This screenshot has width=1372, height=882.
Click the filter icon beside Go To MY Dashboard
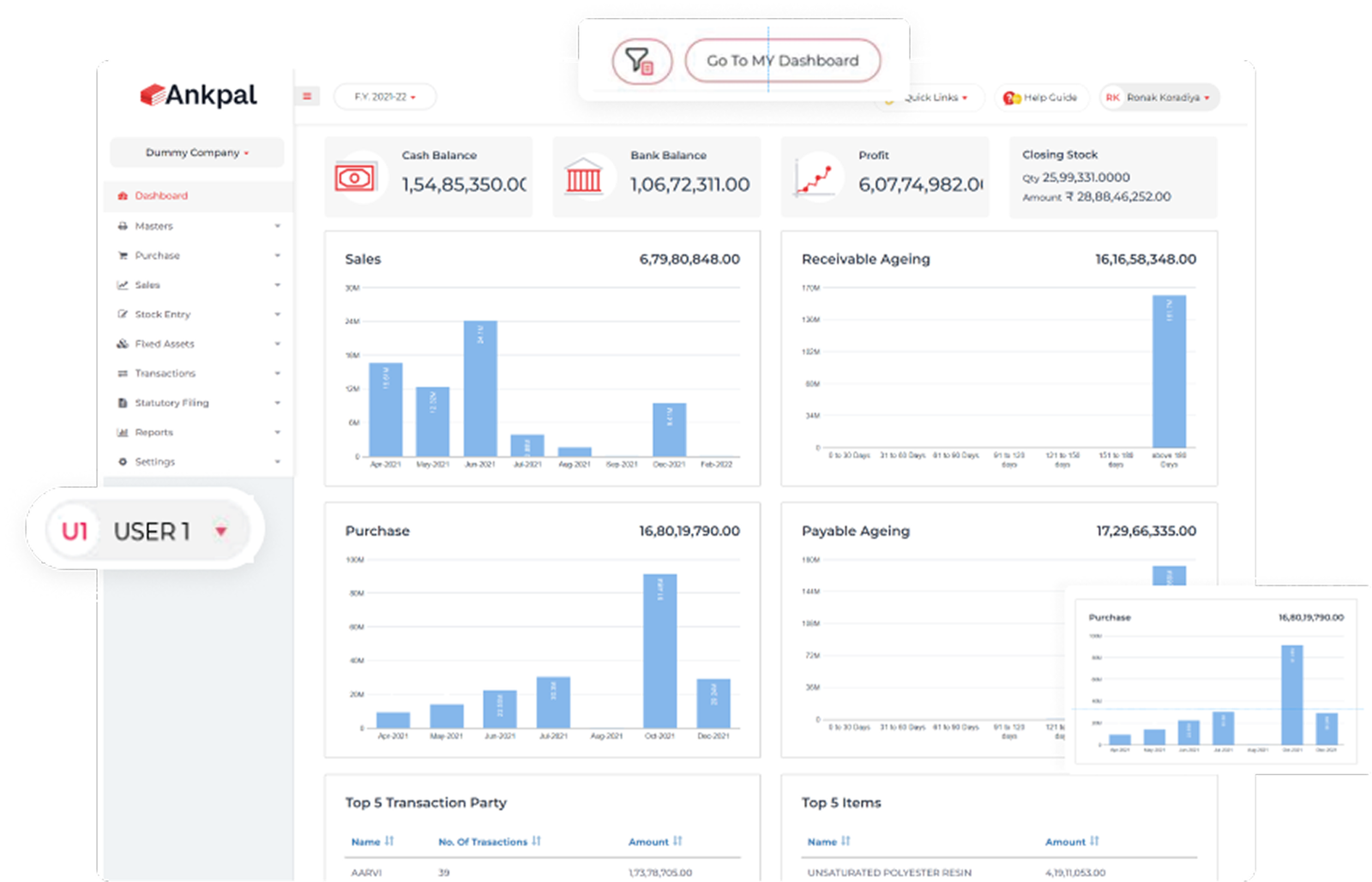pyautogui.click(x=640, y=61)
